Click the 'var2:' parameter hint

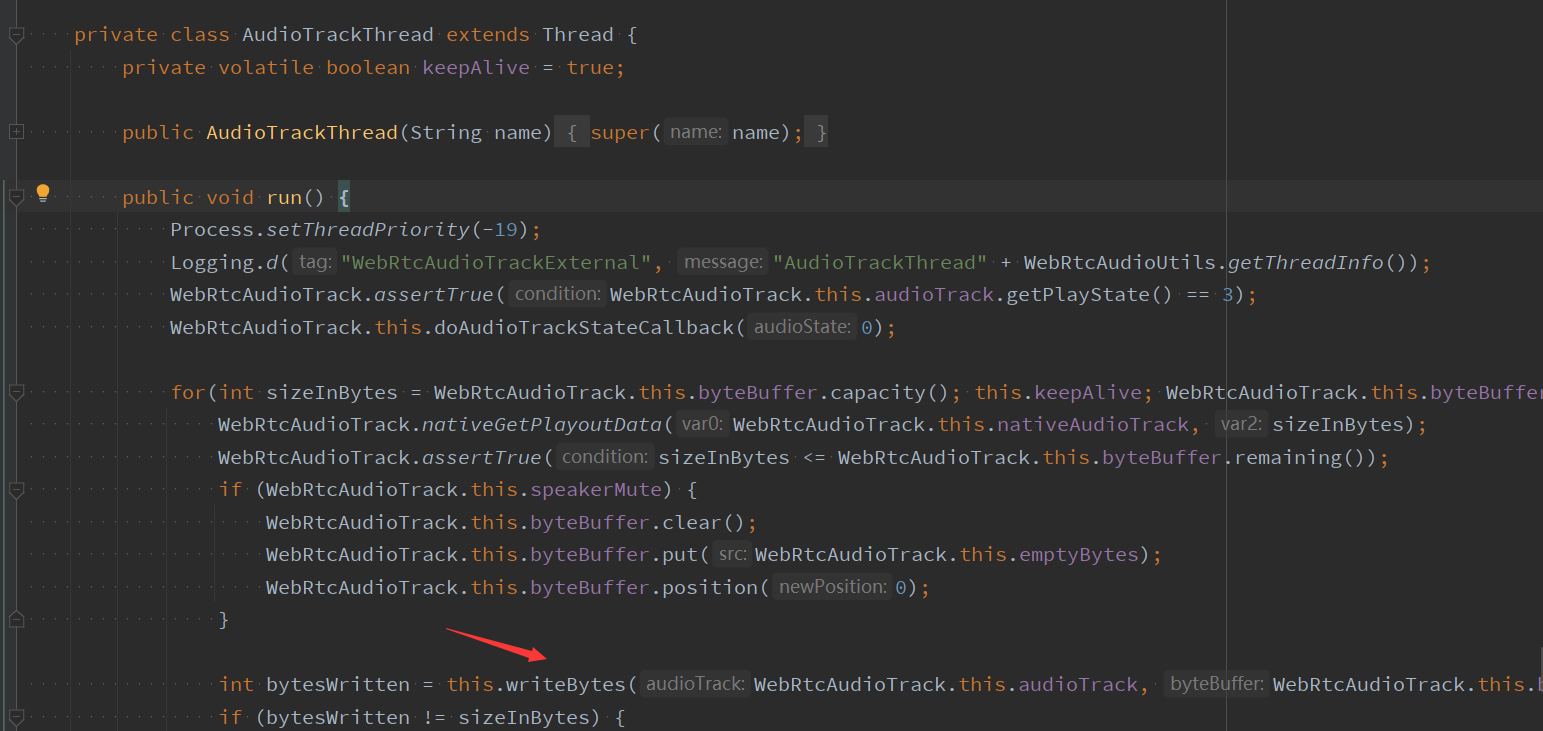(x=1241, y=425)
